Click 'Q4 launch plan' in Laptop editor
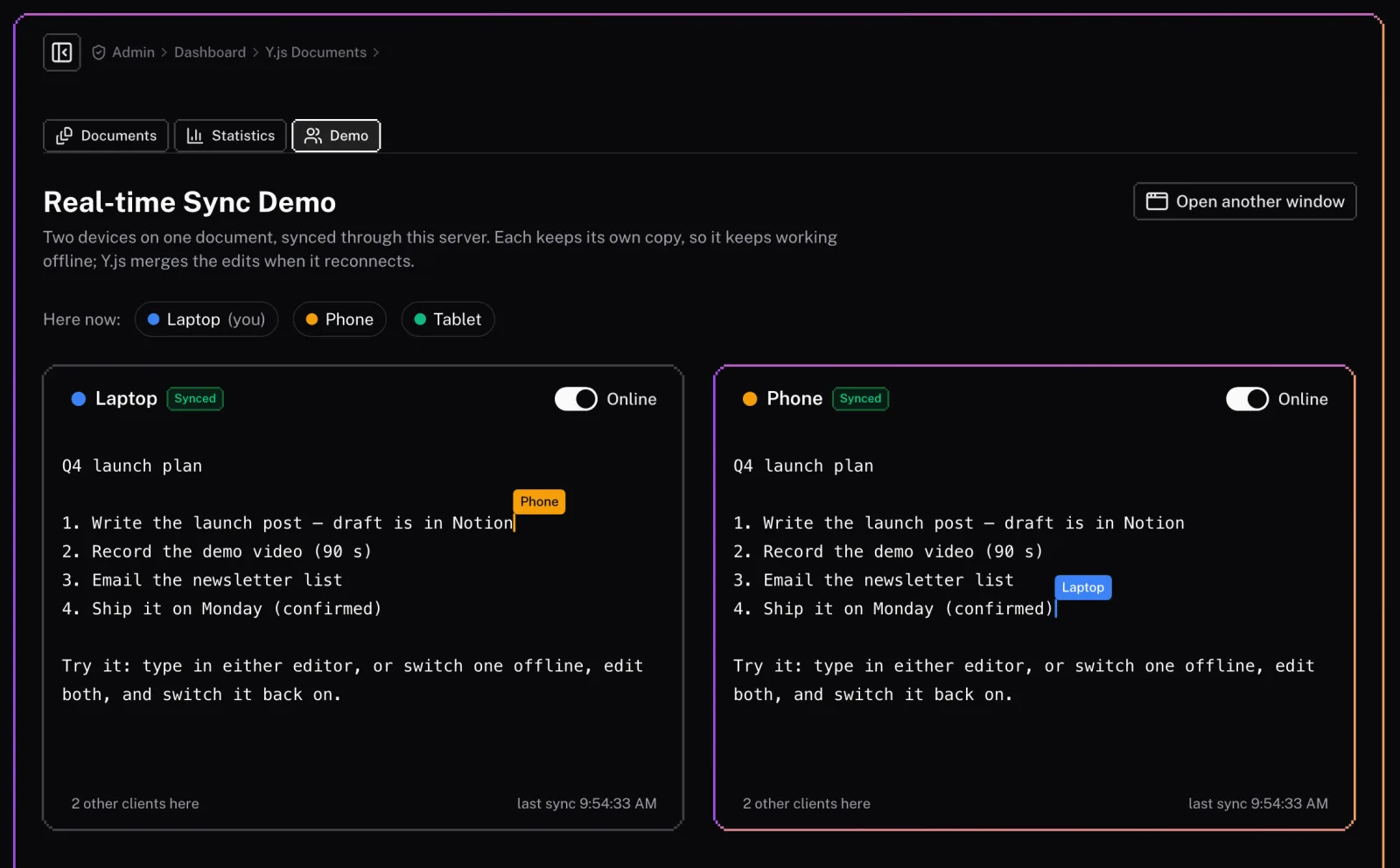 coord(132,465)
